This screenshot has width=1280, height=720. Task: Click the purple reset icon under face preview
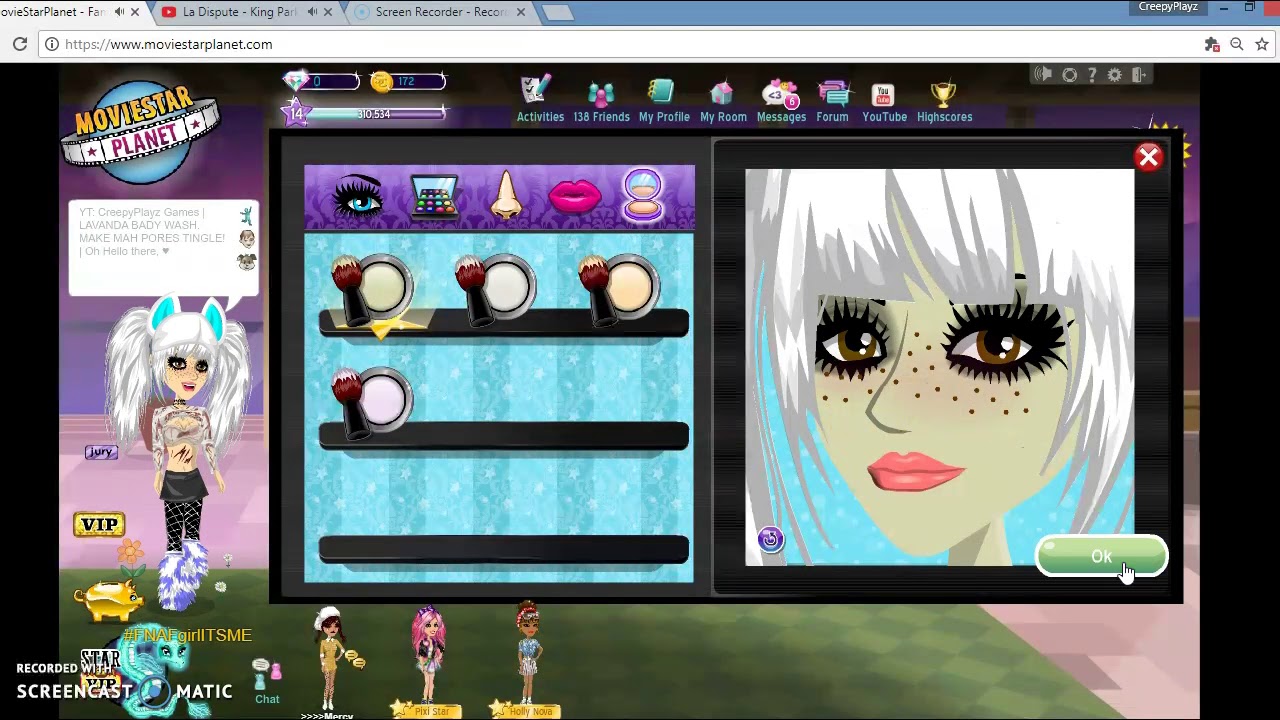[770, 540]
